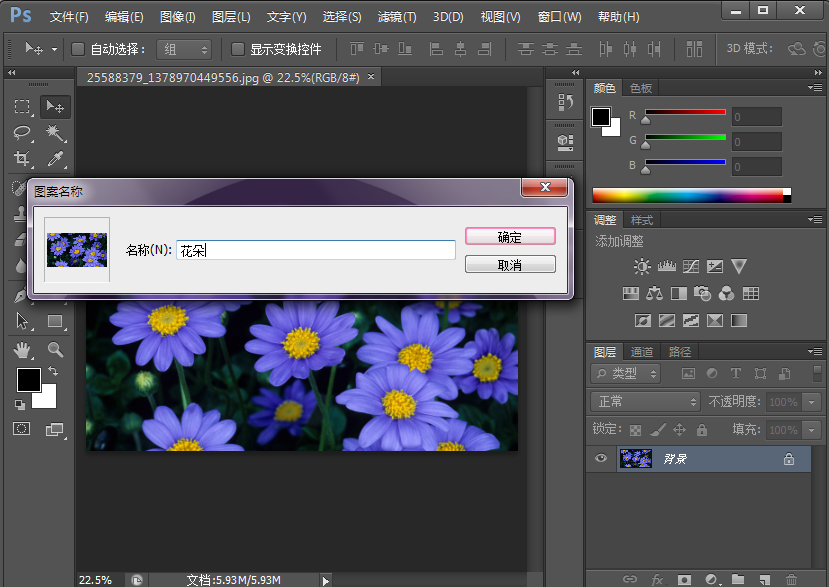This screenshot has height=587, width=829.
Task: Close the document tab 25588379_1378970449556.jpg
Action: [x=371, y=77]
